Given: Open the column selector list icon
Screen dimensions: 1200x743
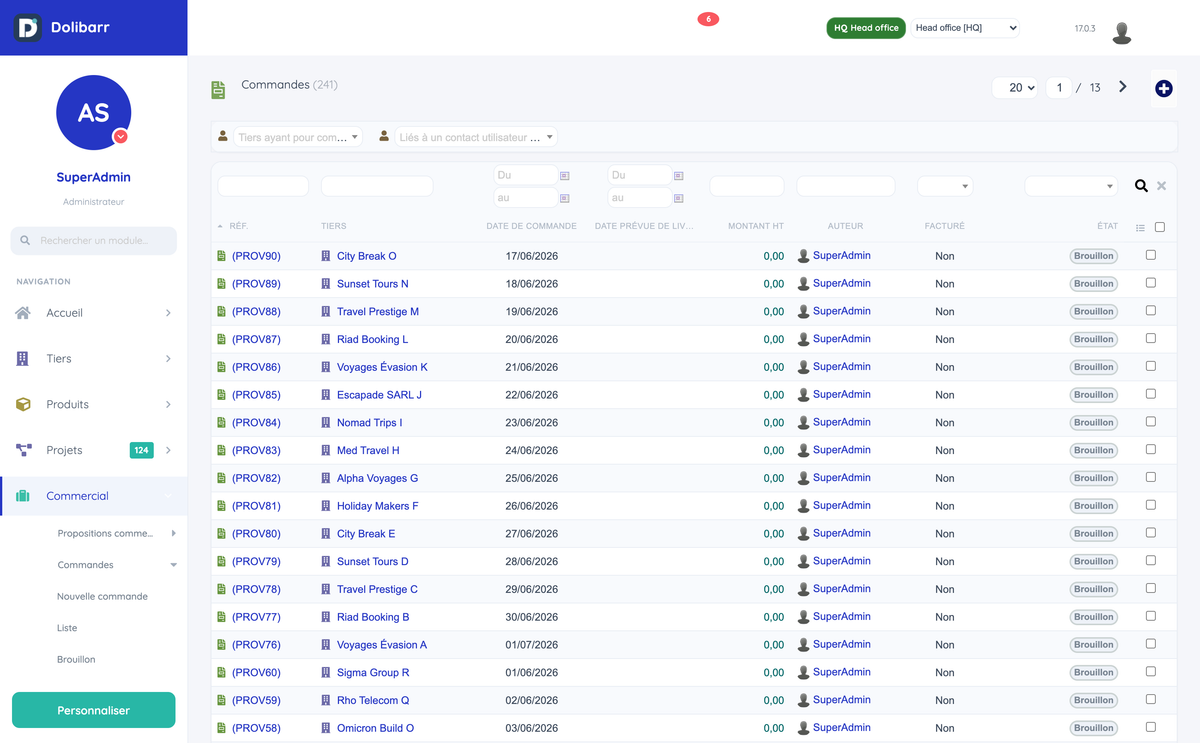Looking at the screenshot, I should [x=1140, y=228].
